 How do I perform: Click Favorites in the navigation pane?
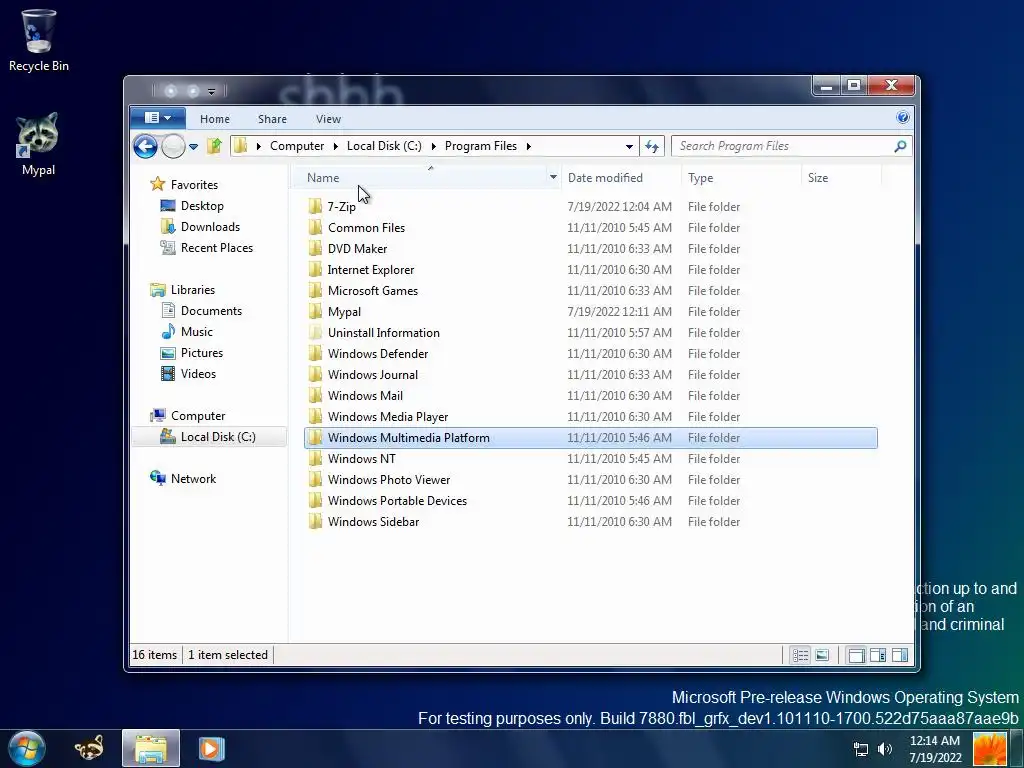[x=194, y=185]
